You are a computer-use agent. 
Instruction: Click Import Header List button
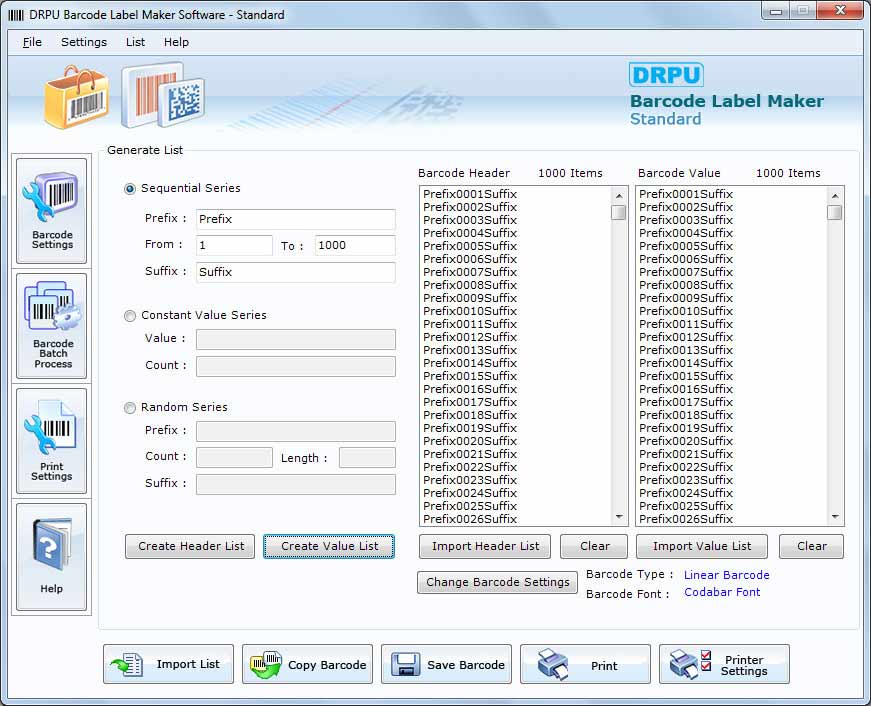click(485, 546)
